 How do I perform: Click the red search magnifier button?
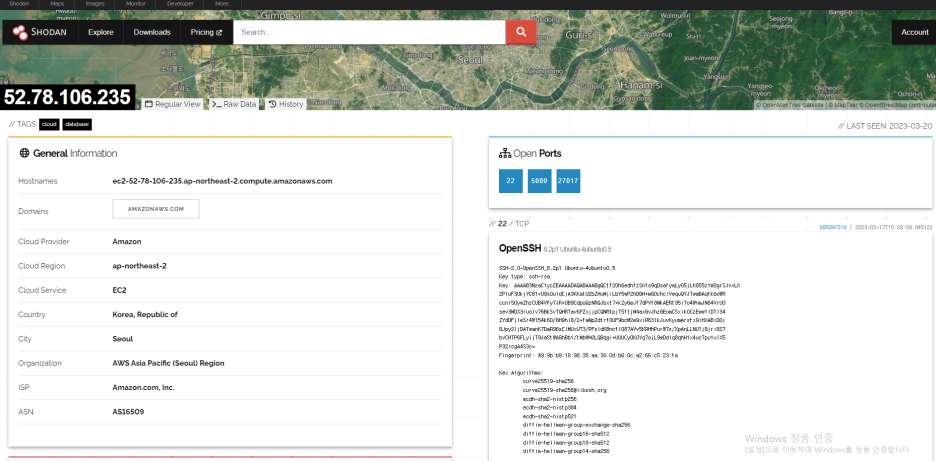click(521, 32)
